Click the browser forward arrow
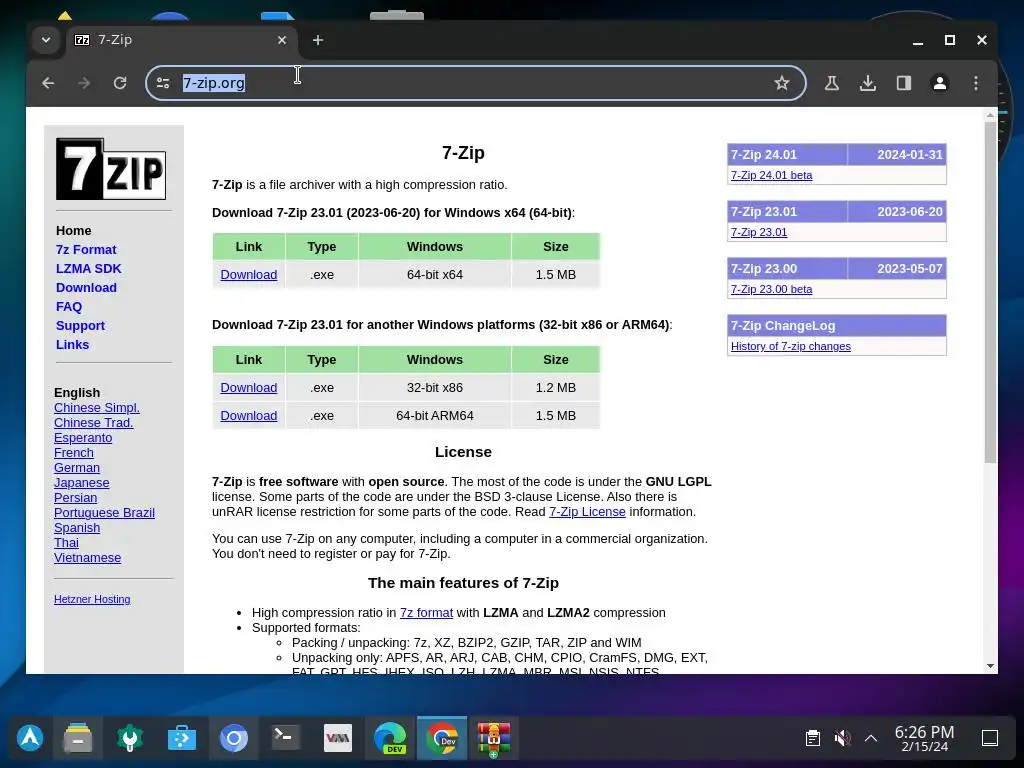This screenshot has width=1024, height=768. point(84,83)
